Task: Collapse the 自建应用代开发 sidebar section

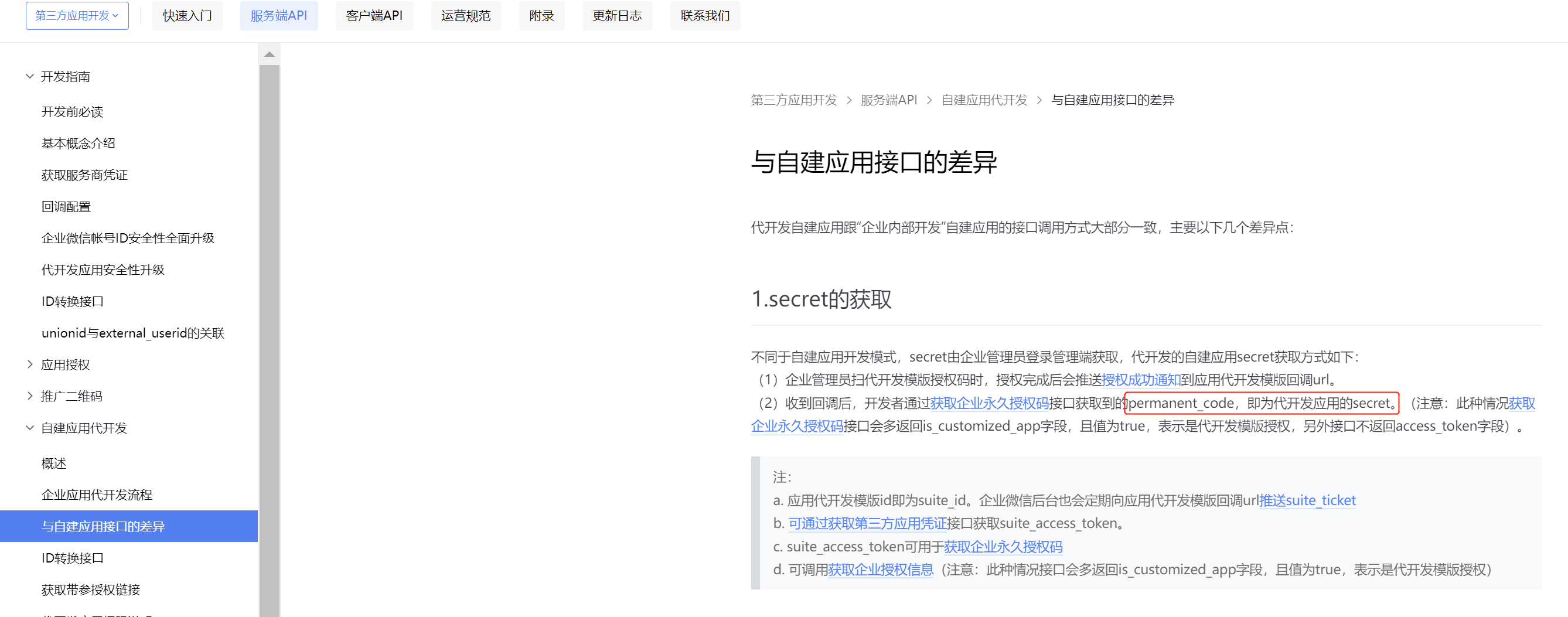Action: tap(84, 428)
